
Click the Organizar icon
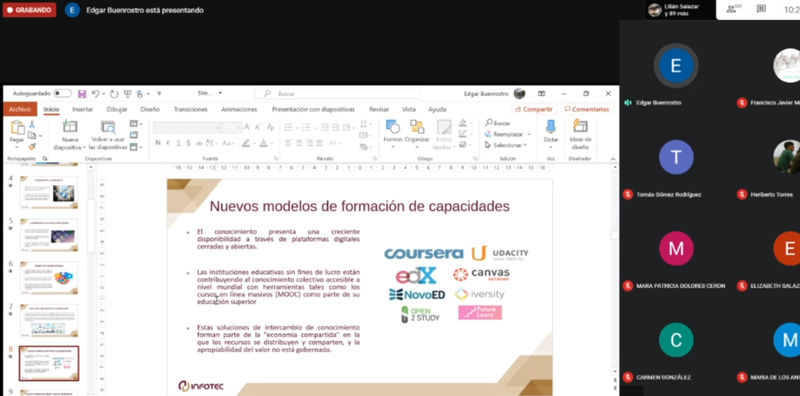coord(417,127)
